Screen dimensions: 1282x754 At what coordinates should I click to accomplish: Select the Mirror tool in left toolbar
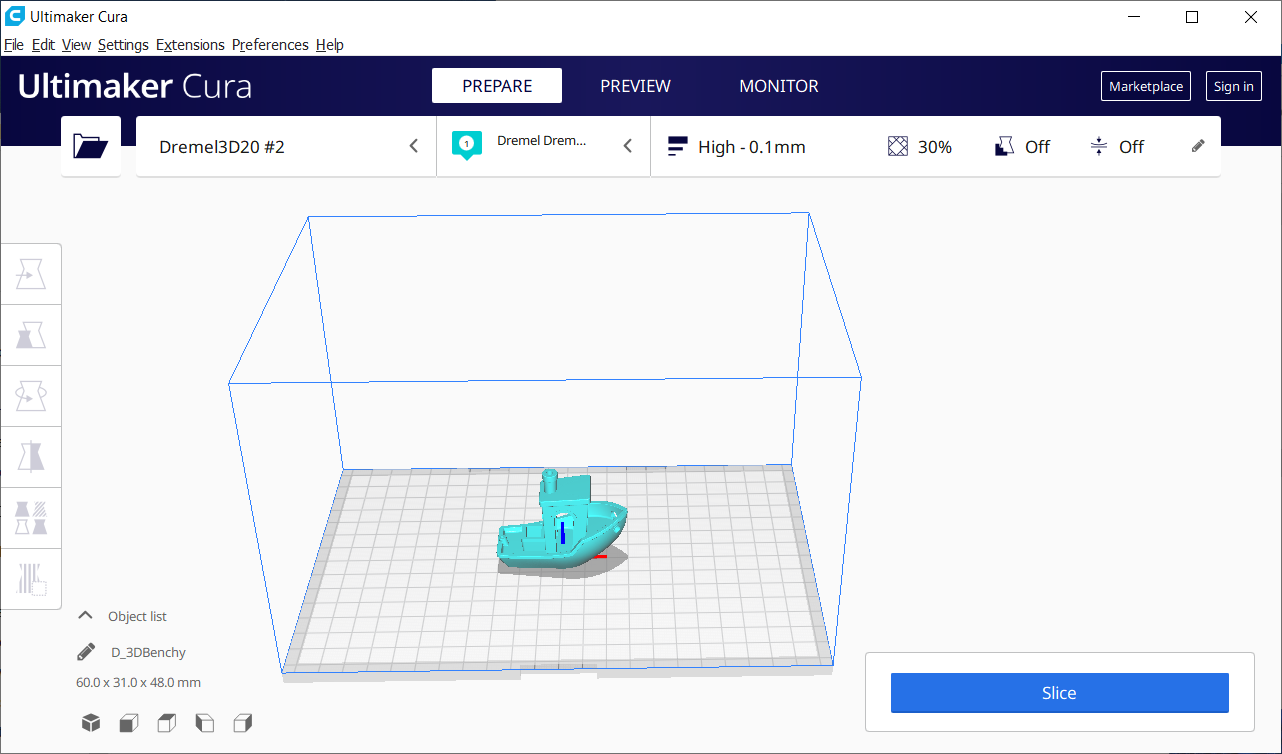[31, 457]
